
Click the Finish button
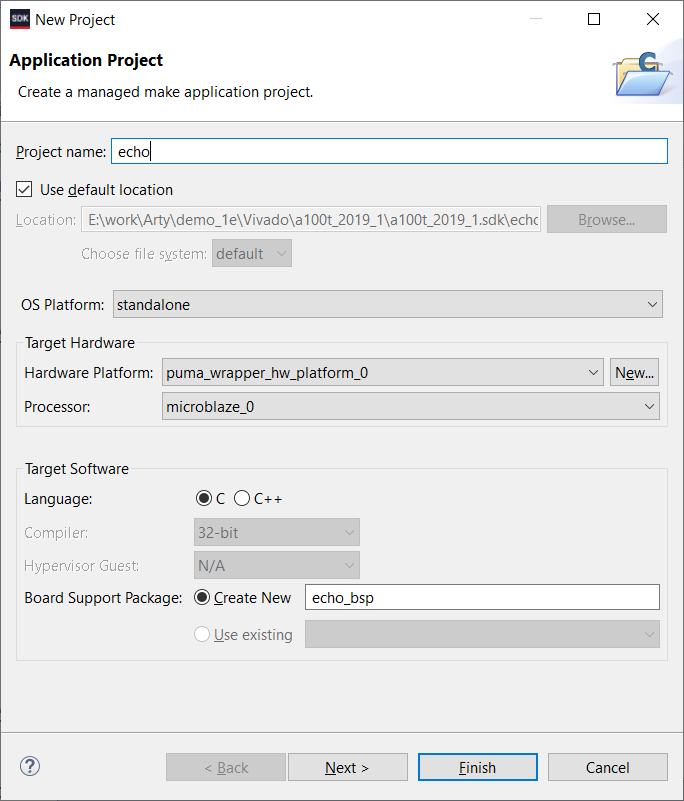[x=478, y=767]
